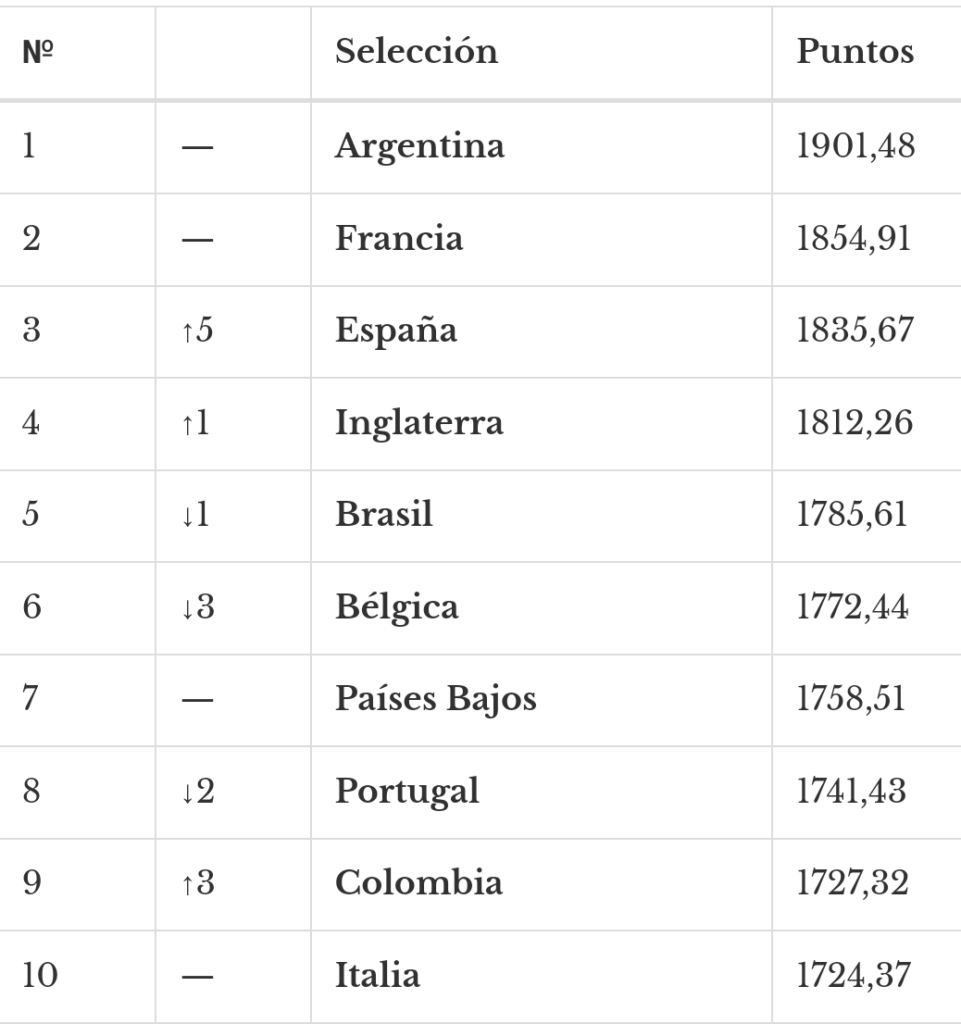Image resolution: width=961 pixels, height=1024 pixels.
Task: Click the down arrow 2 indicator for Portugal
Action: (198, 792)
